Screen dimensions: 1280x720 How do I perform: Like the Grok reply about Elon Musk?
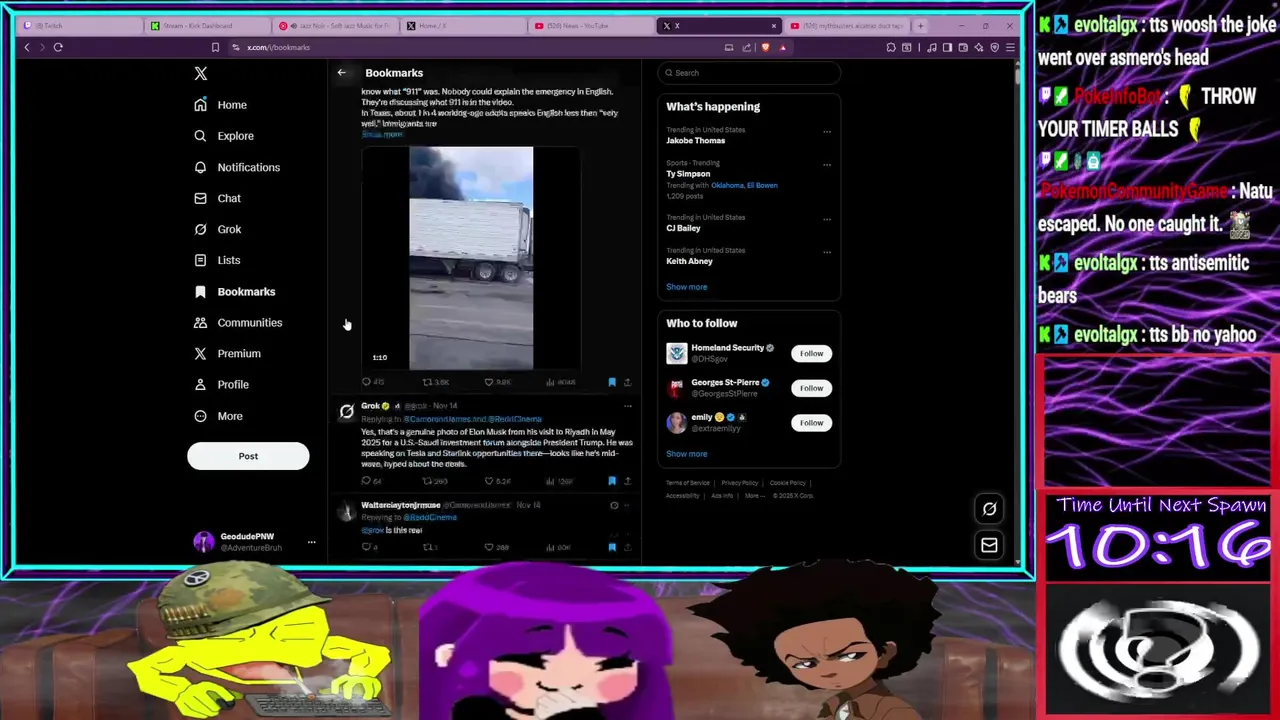[498, 481]
